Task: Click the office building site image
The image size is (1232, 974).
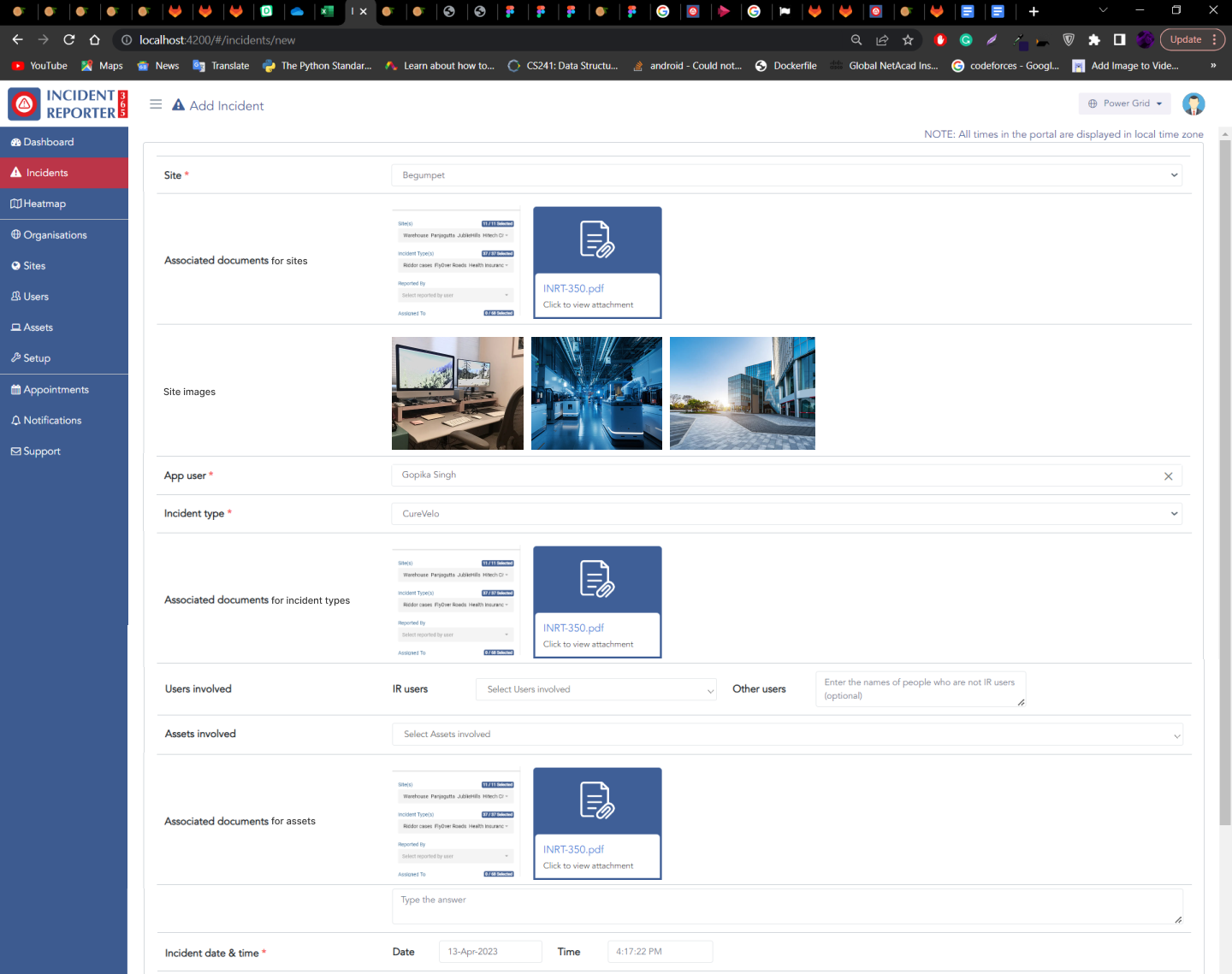Action: click(742, 393)
